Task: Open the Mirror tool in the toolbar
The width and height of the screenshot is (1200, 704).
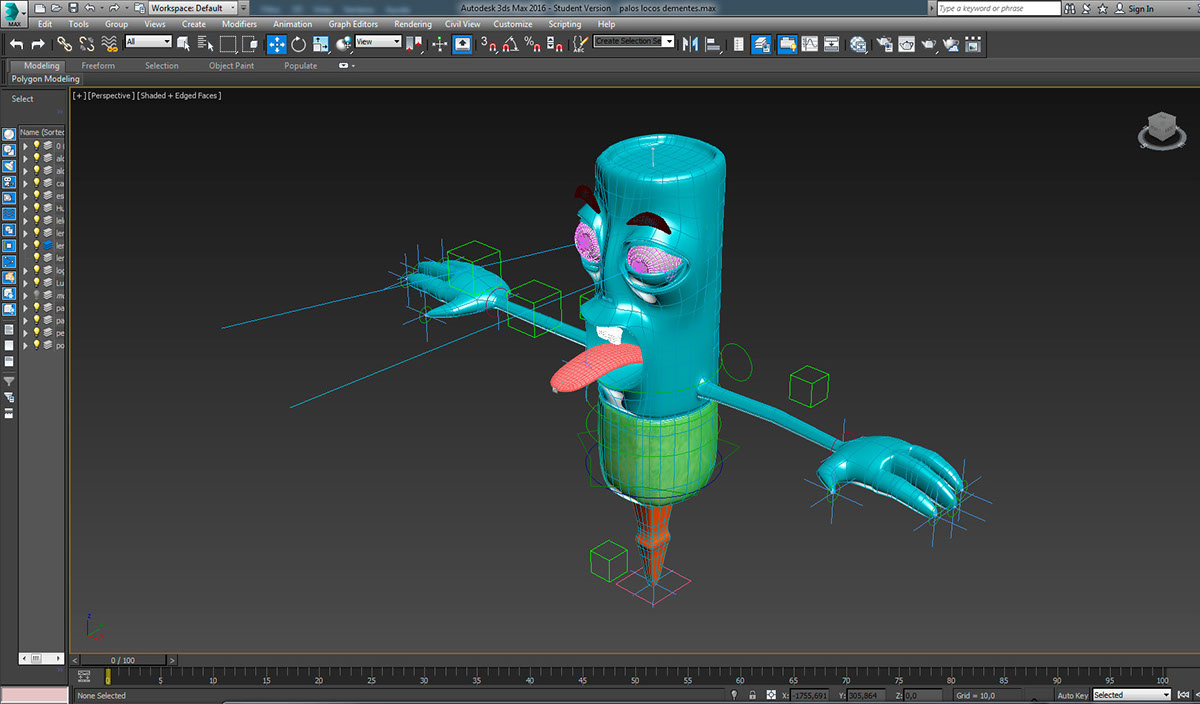Action: coord(689,44)
